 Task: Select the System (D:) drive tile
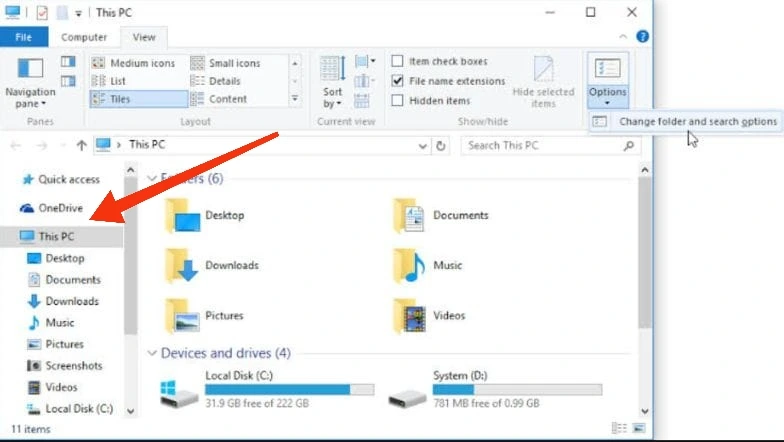(495, 389)
